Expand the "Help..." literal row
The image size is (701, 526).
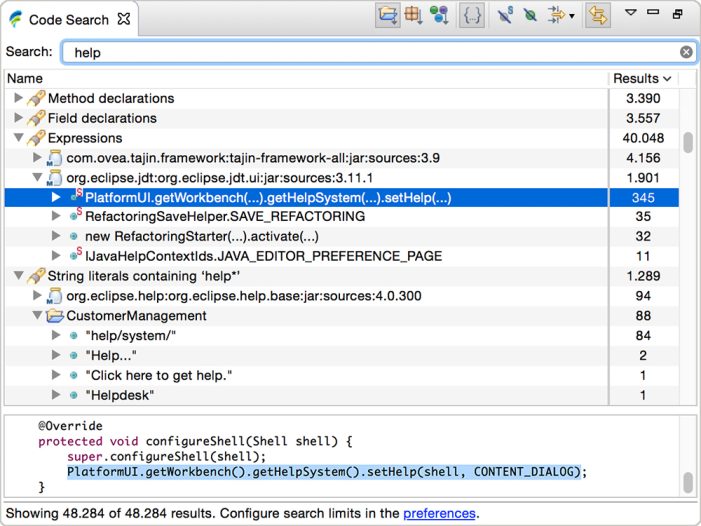coord(56,355)
